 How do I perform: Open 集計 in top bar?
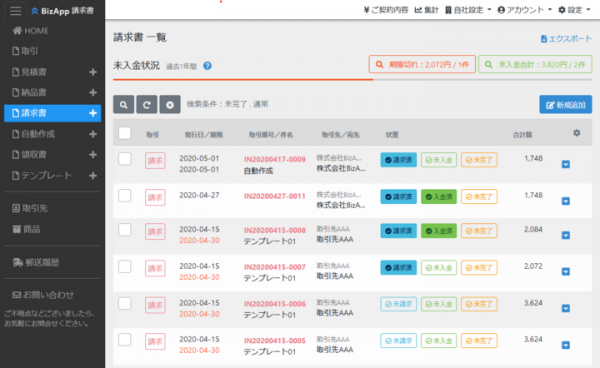427,10
